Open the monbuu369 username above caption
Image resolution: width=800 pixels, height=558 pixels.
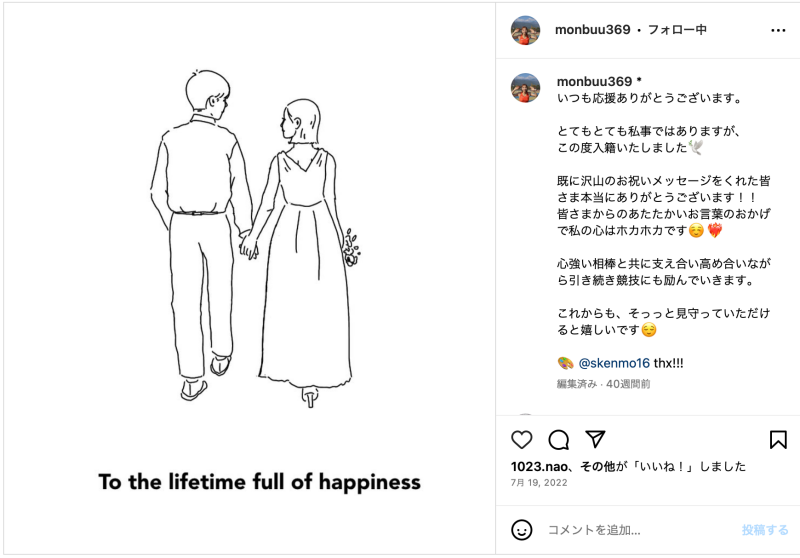point(594,81)
